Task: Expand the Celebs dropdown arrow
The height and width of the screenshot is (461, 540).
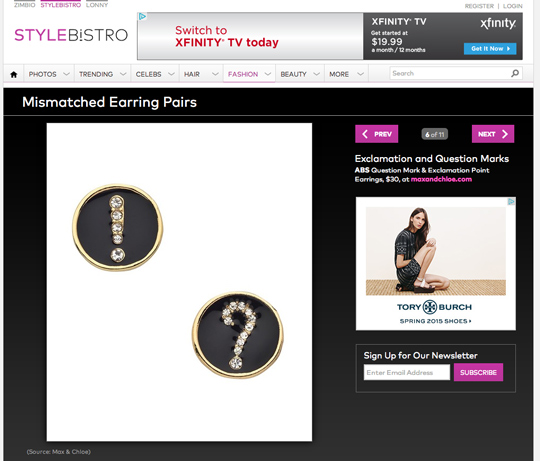Action: click(171, 74)
